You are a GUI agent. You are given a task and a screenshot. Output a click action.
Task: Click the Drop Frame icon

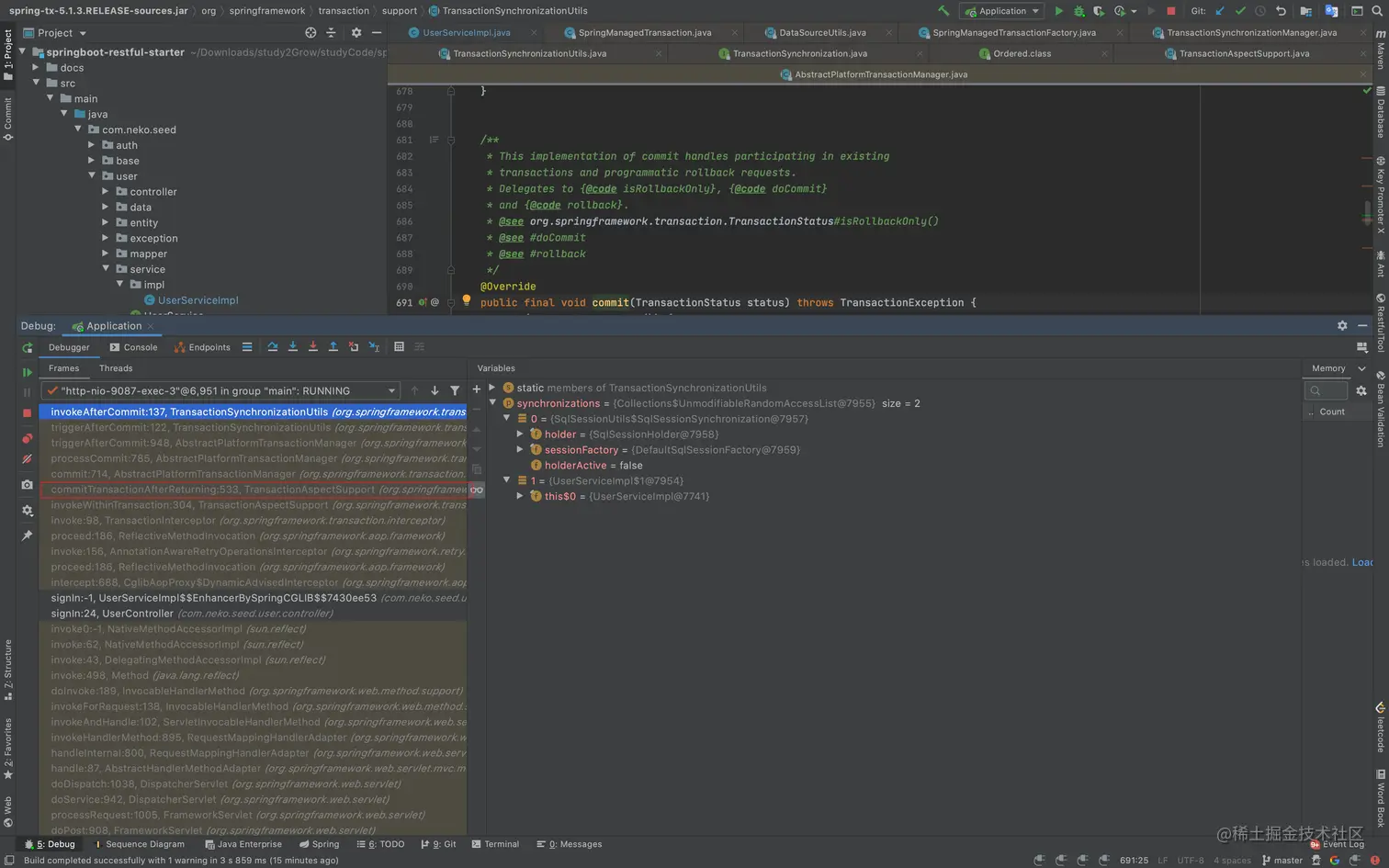pos(354,347)
